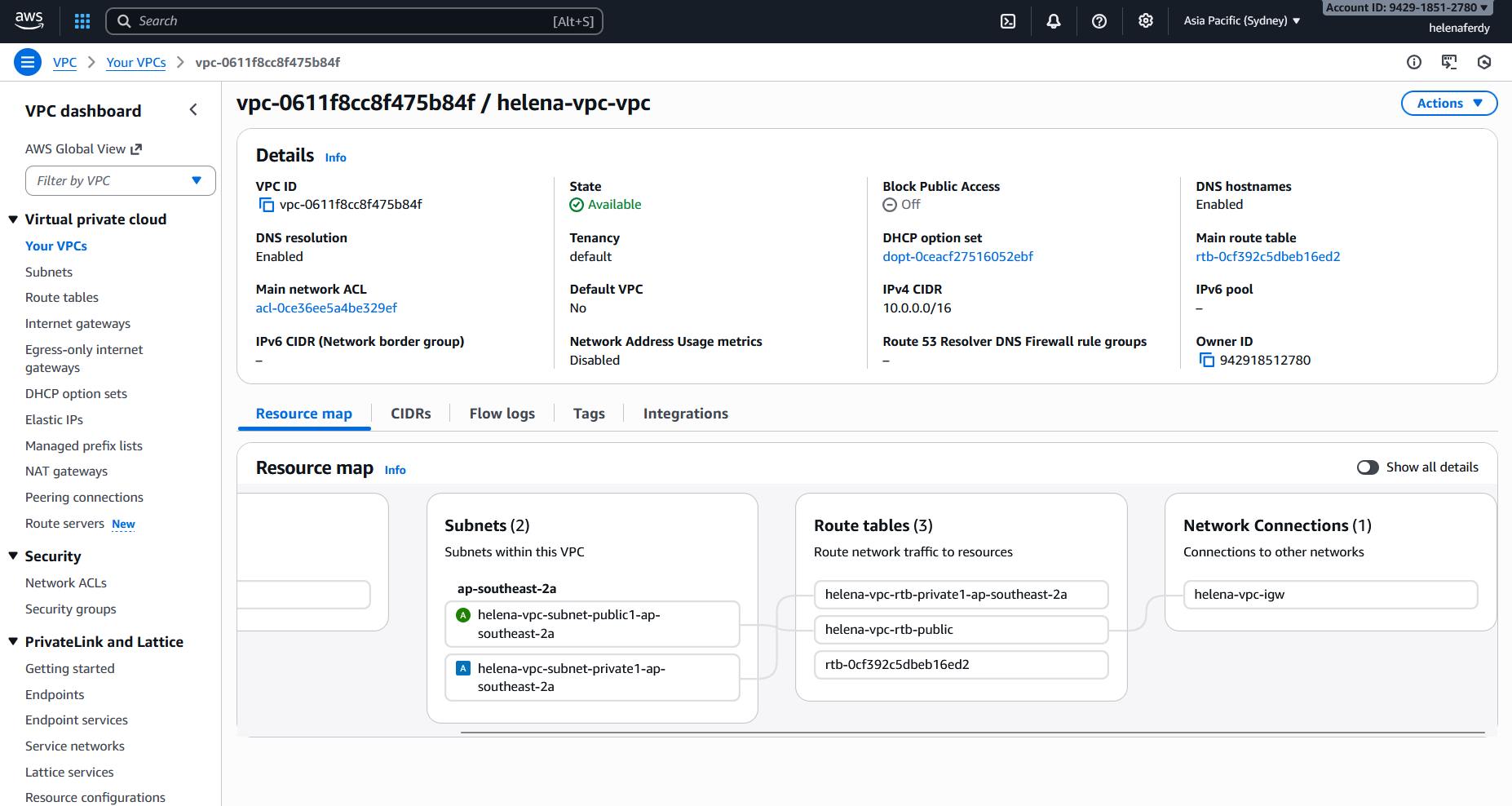This screenshot has width=1512, height=806.
Task: Click the notifications bell icon
Action: click(1054, 21)
